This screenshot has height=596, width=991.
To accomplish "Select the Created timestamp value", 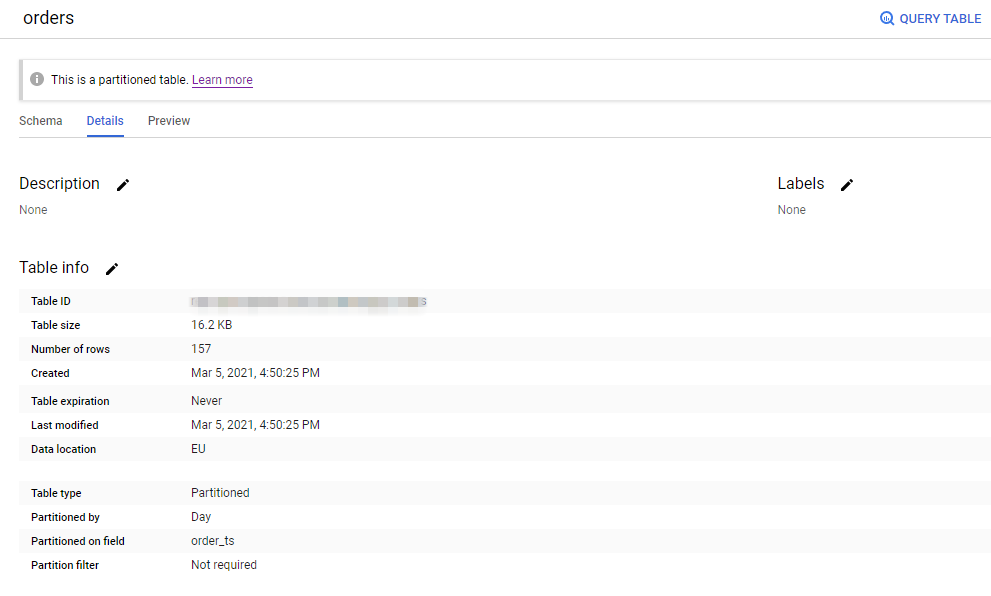I will pos(255,373).
